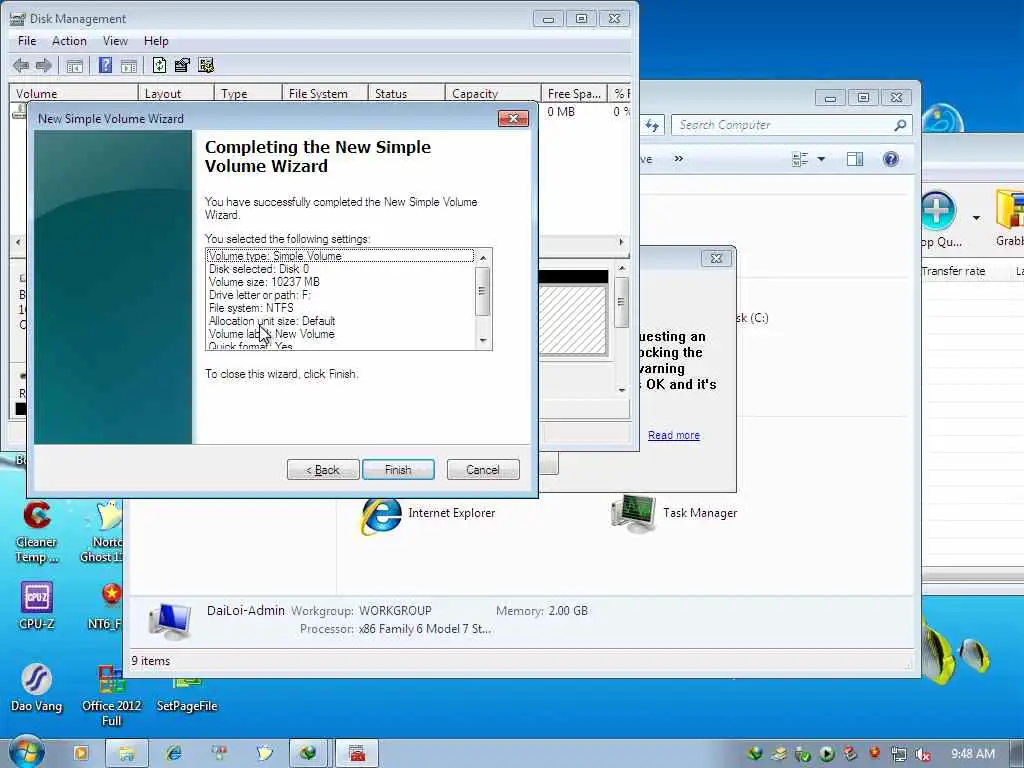
Task: Click Disk Management lower pane scroll-down arrow
Action: 622,390
